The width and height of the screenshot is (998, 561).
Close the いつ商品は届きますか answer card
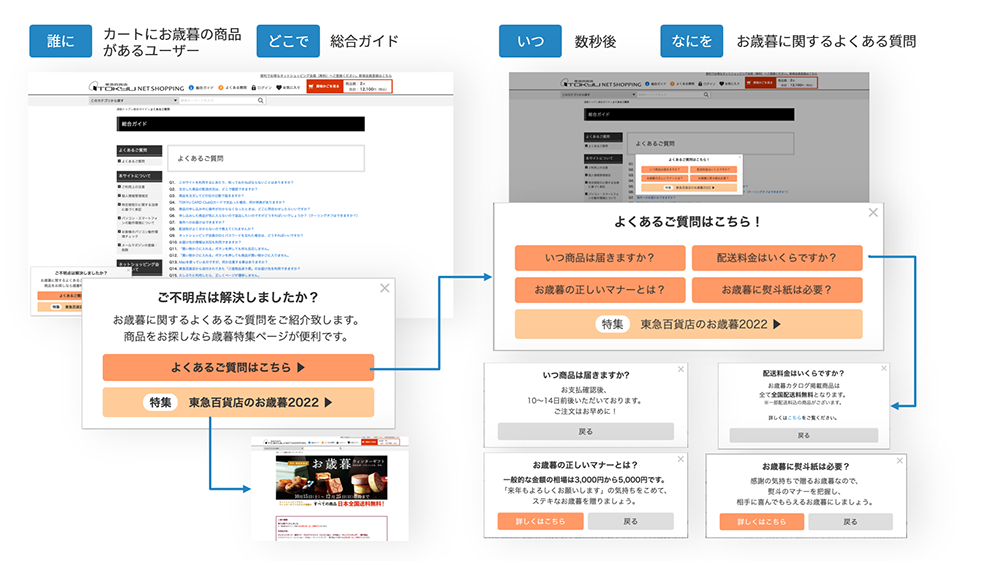click(680, 369)
